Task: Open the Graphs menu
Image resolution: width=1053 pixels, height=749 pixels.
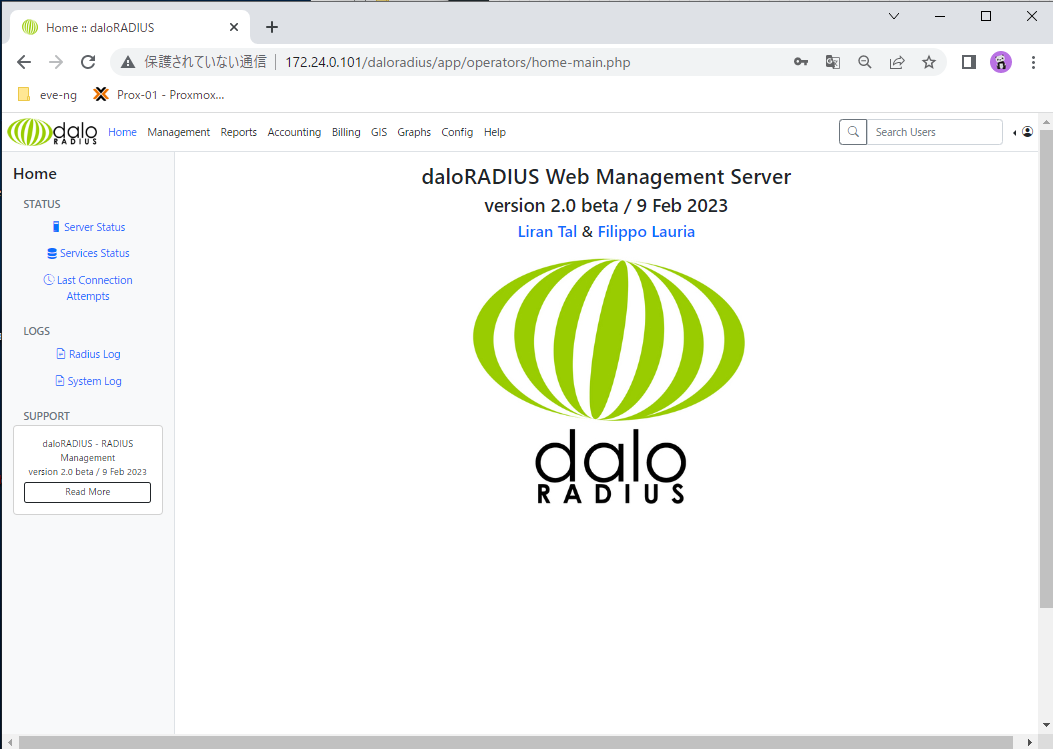Action: click(414, 132)
